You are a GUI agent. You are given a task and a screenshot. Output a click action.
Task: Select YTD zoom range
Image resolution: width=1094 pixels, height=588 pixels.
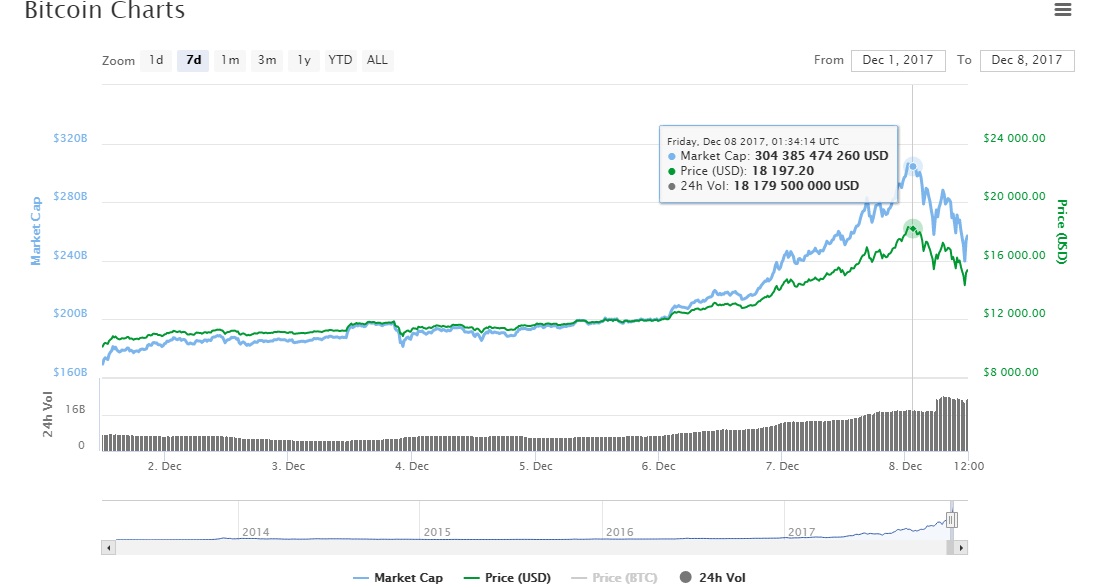(x=341, y=60)
